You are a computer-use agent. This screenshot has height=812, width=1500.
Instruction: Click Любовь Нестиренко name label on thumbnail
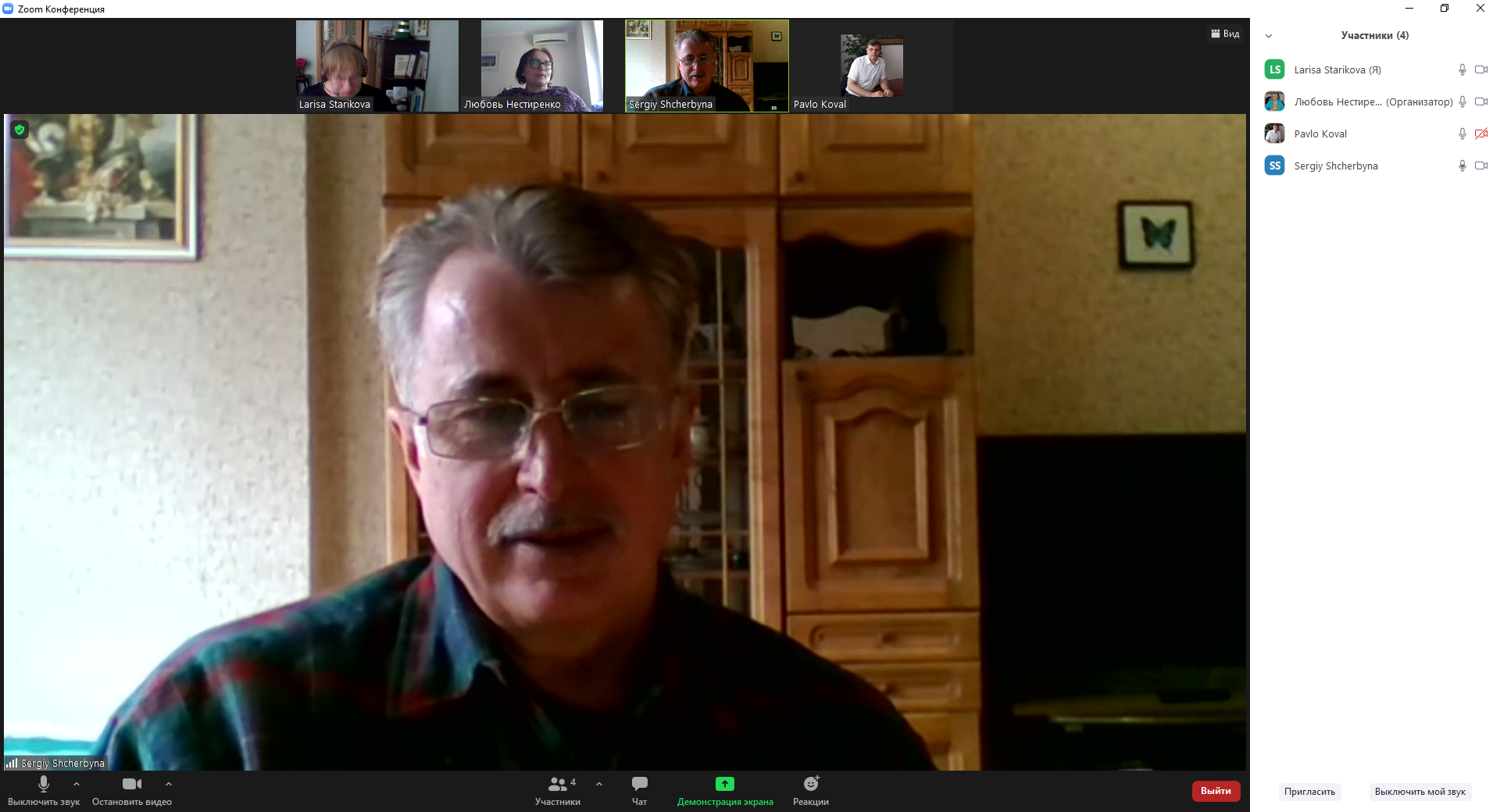(x=512, y=105)
